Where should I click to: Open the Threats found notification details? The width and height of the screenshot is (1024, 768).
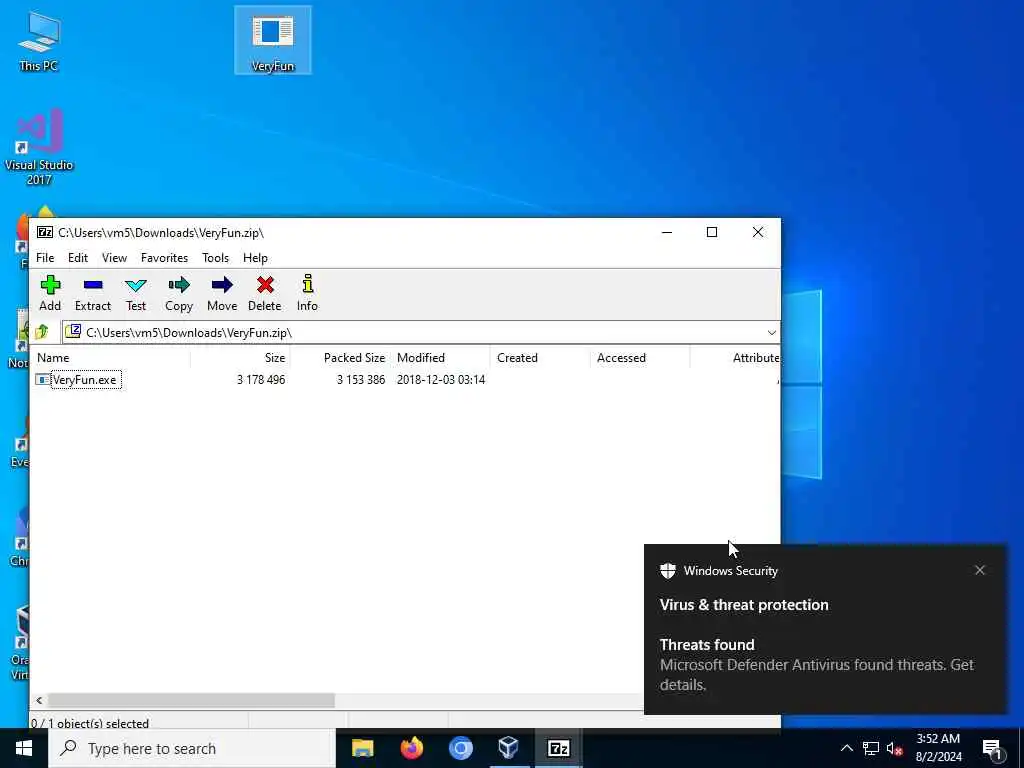(x=816, y=664)
